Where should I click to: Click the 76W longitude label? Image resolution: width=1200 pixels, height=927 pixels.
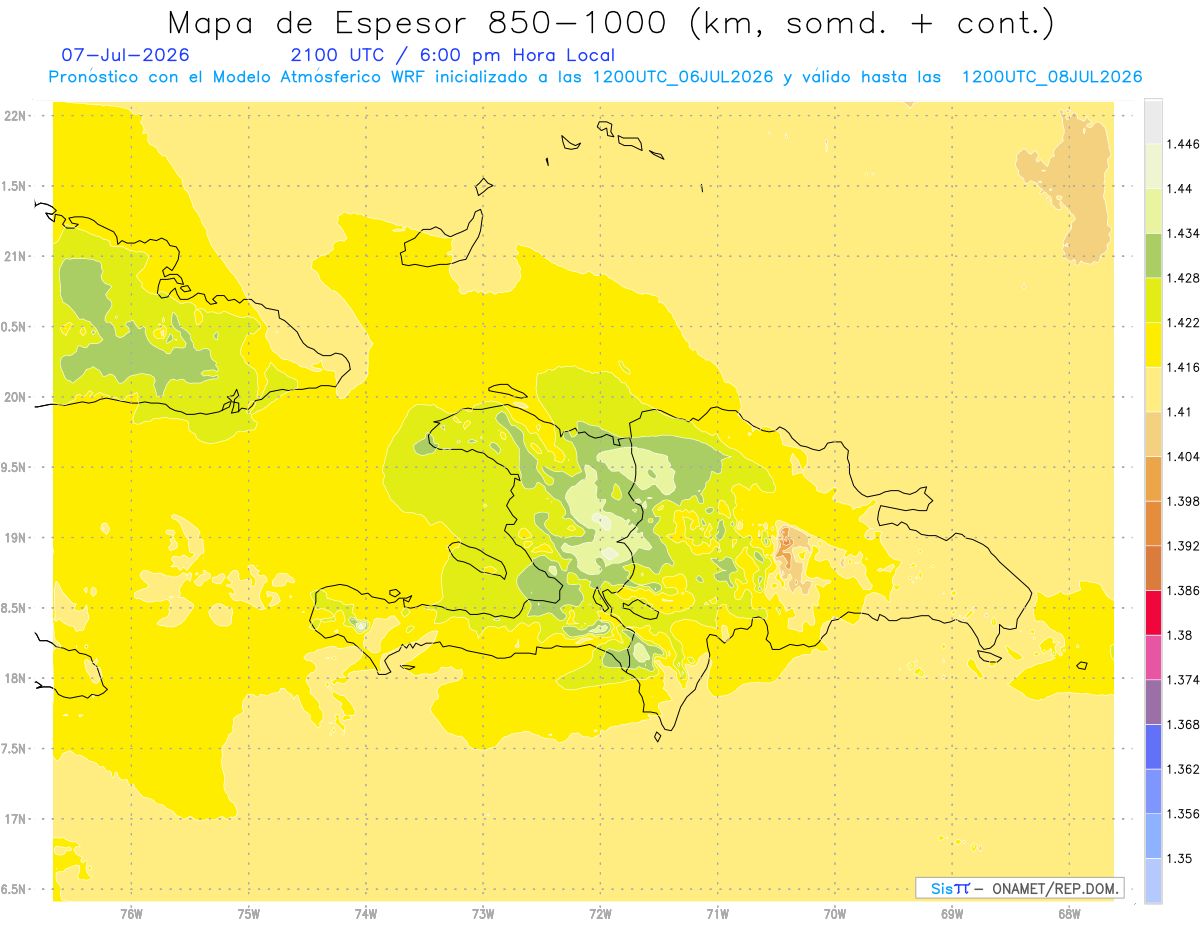click(x=131, y=913)
